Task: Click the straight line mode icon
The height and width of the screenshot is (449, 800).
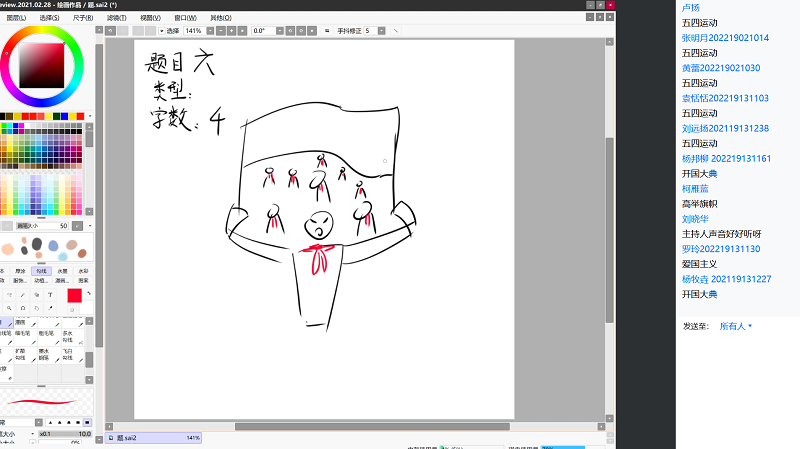Action: click(396, 31)
